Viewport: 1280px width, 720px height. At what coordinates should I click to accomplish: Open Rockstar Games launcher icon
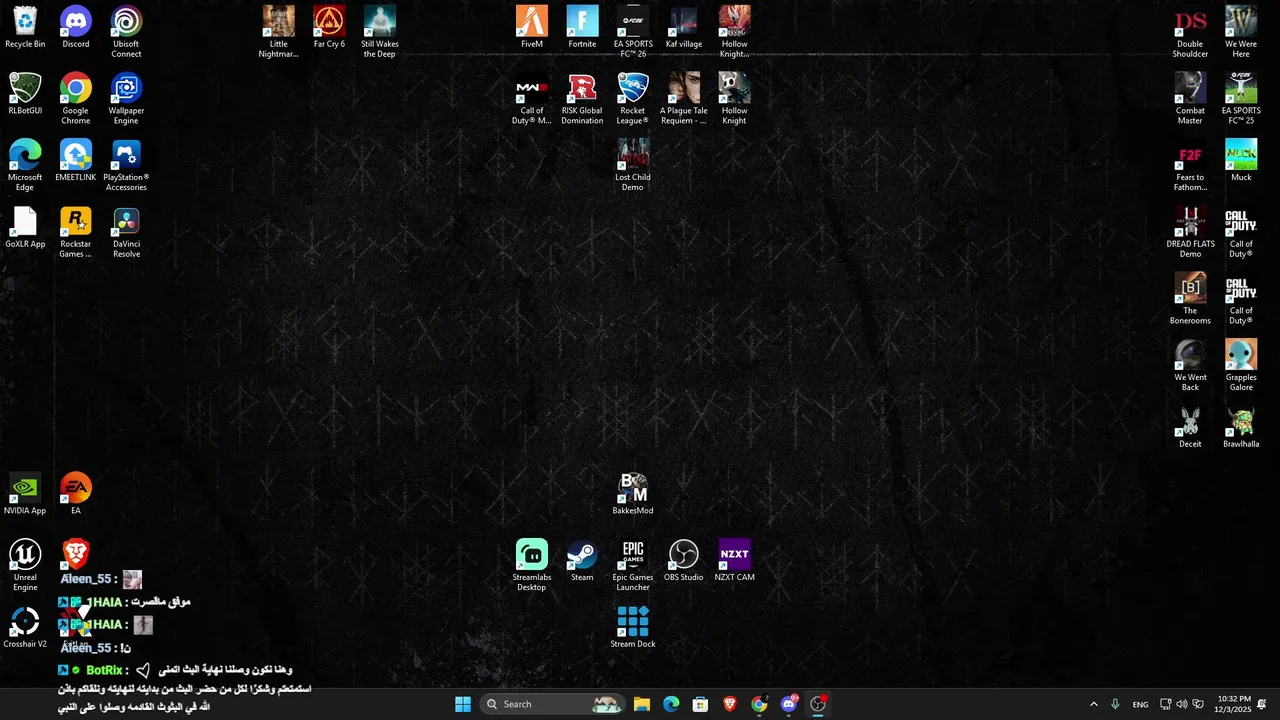[x=76, y=233]
